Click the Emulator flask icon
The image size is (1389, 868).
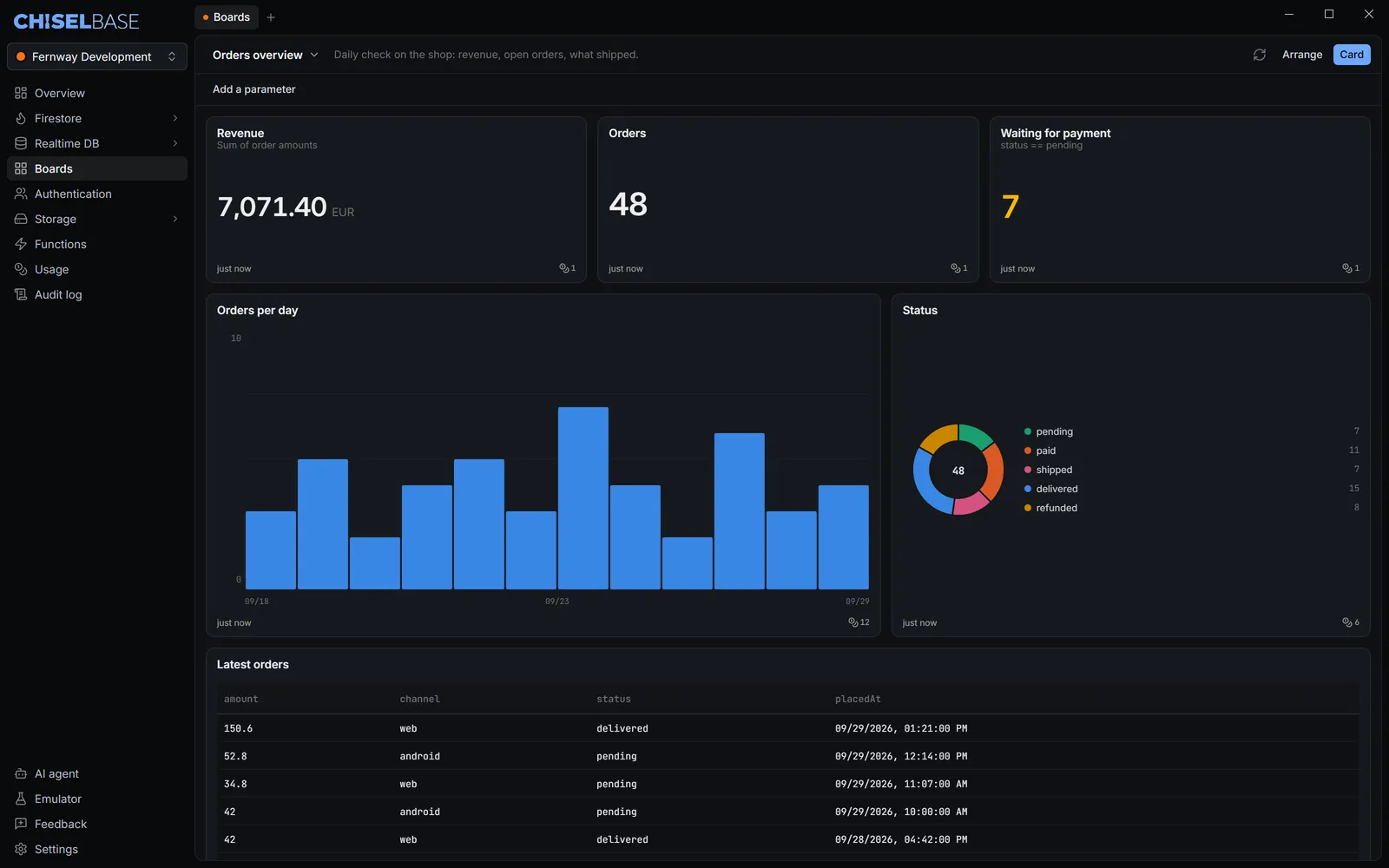[x=21, y=799]
